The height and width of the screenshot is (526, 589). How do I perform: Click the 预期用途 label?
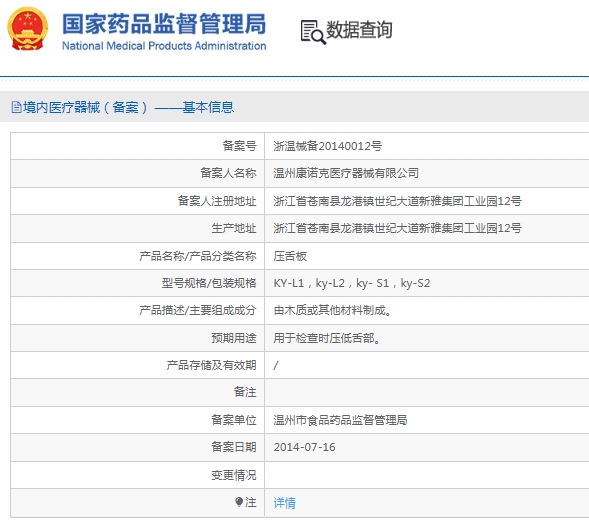[234, 338]
